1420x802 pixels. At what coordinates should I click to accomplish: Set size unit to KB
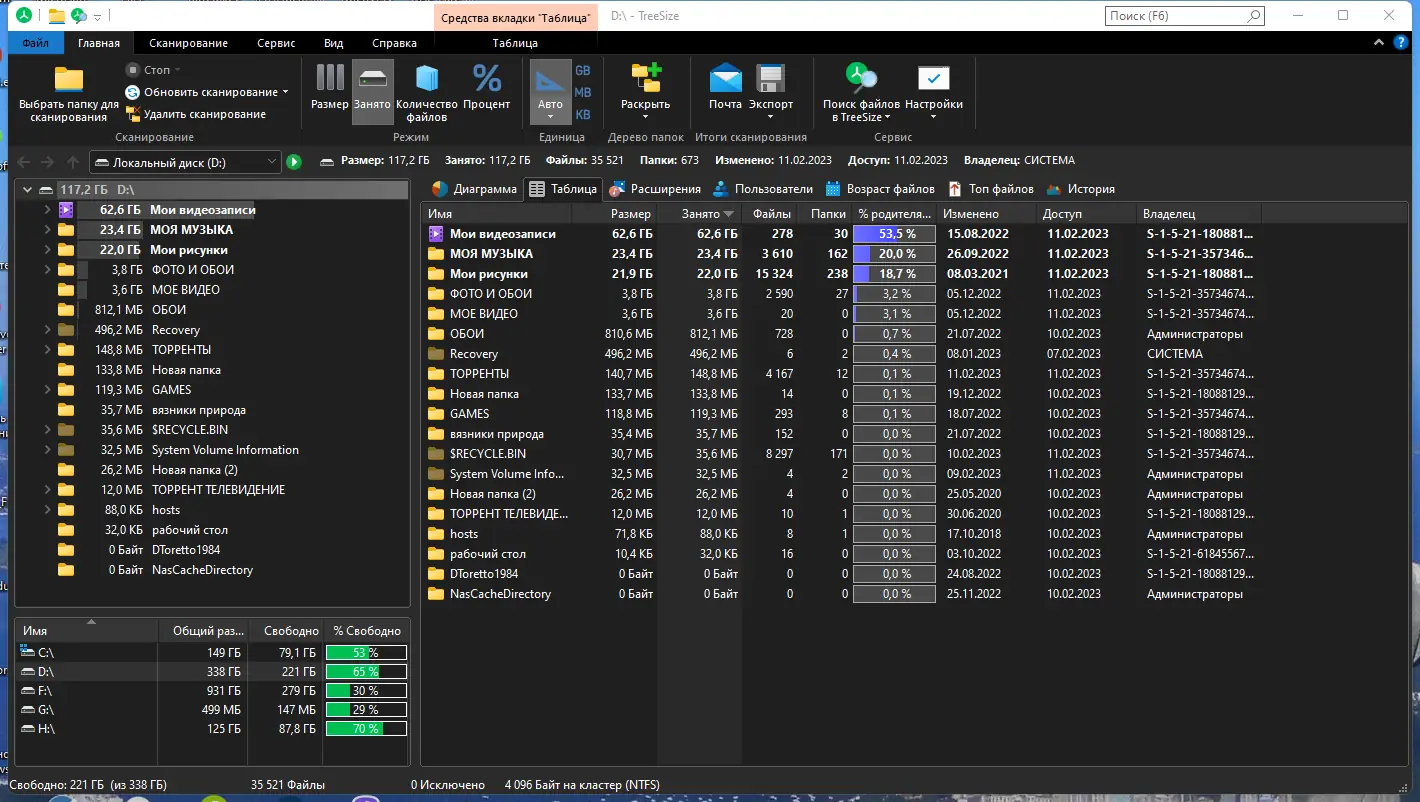(x=582, y=114)
